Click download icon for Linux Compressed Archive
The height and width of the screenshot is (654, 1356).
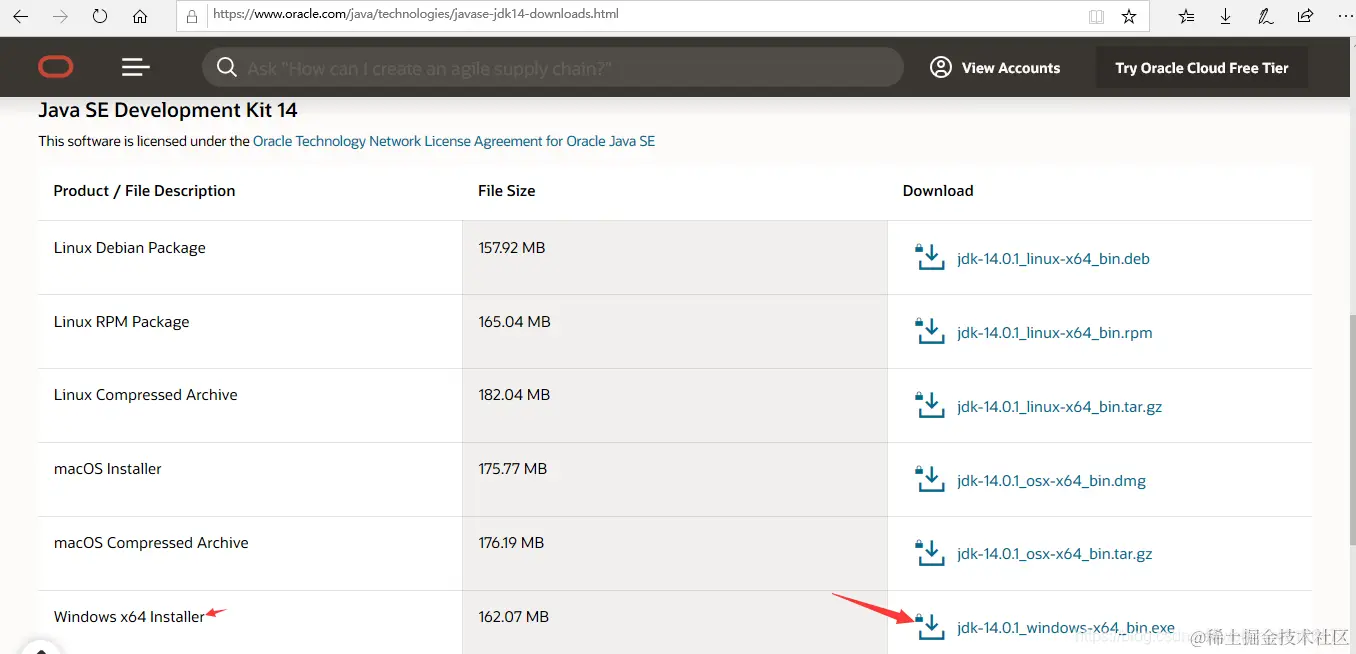point(930,405)
